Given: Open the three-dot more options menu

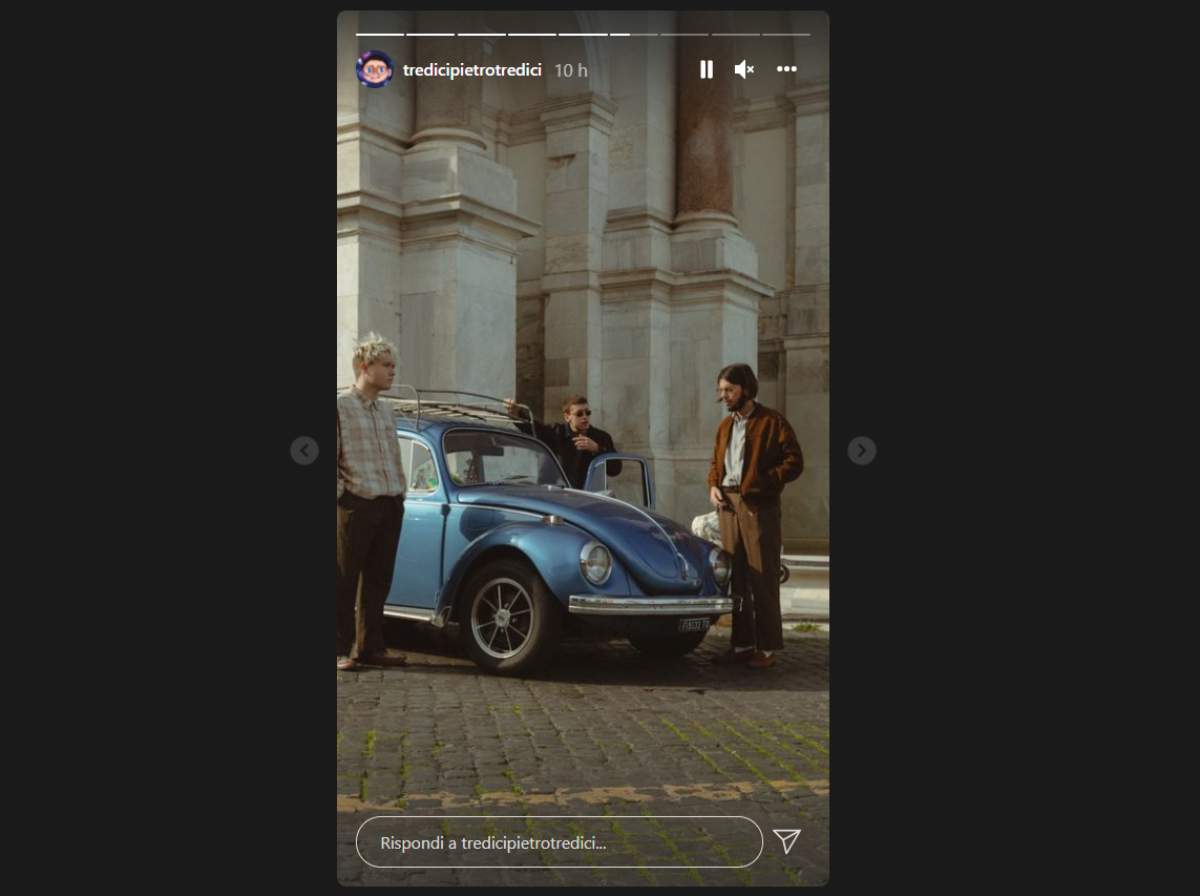Looking at the screenshot, I should point(787,69).
